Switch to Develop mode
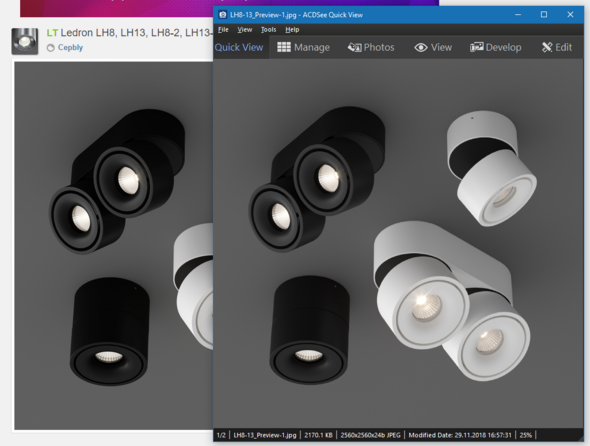590x446 pixels. coord(496,47)
